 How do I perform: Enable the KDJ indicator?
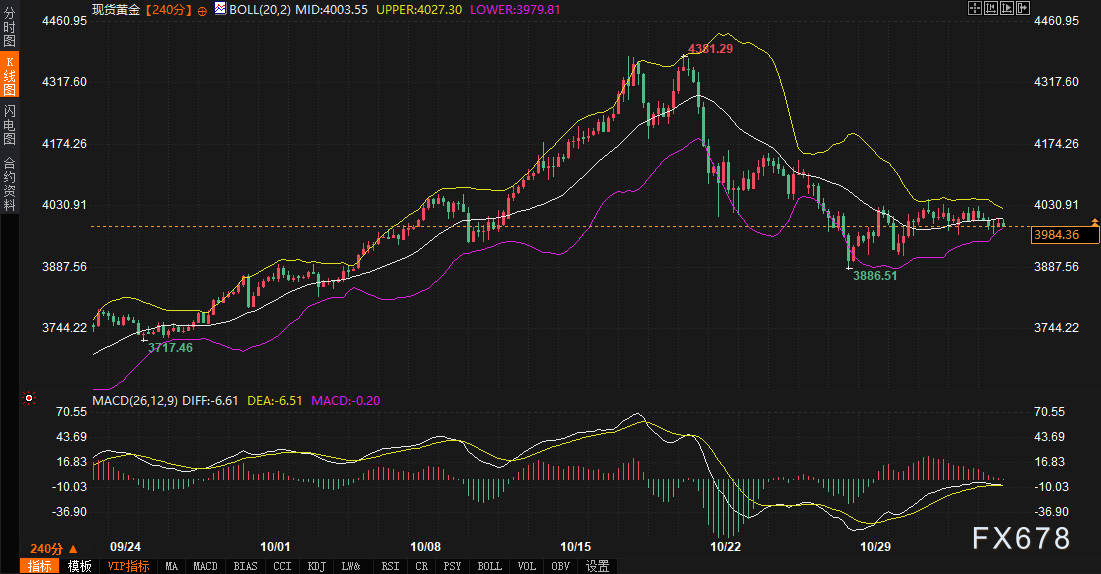point(317,566)
